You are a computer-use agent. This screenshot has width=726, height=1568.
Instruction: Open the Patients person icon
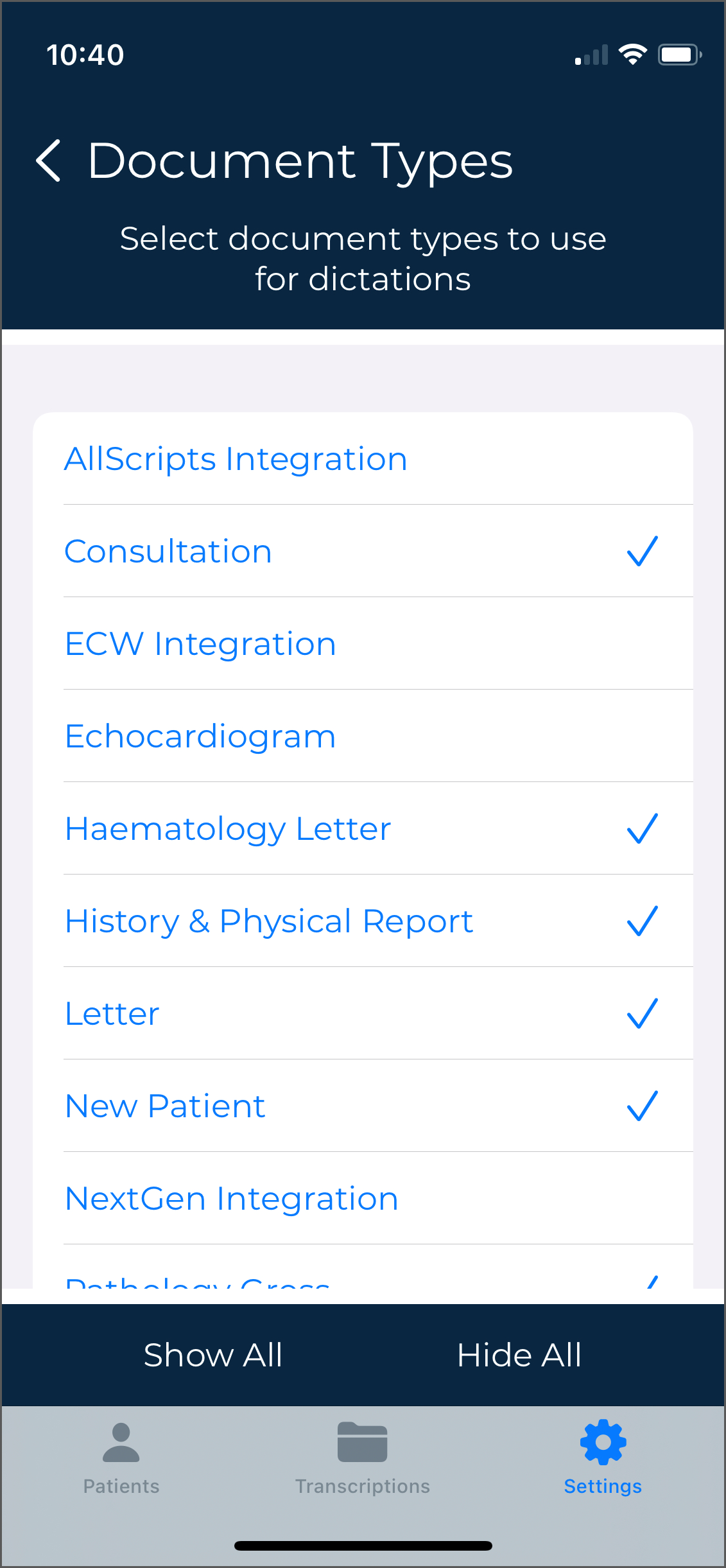pyautogui.click(x=121, y=1442)
